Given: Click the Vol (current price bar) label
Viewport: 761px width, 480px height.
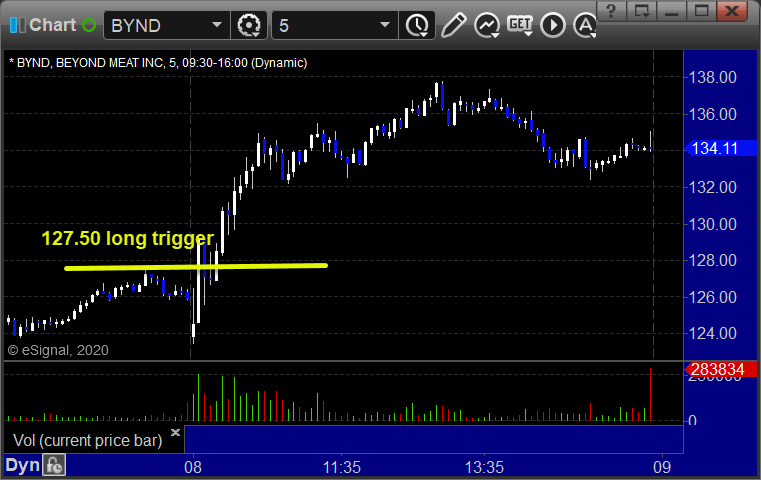Looking at the screenshot, I should tap(87, 441).
